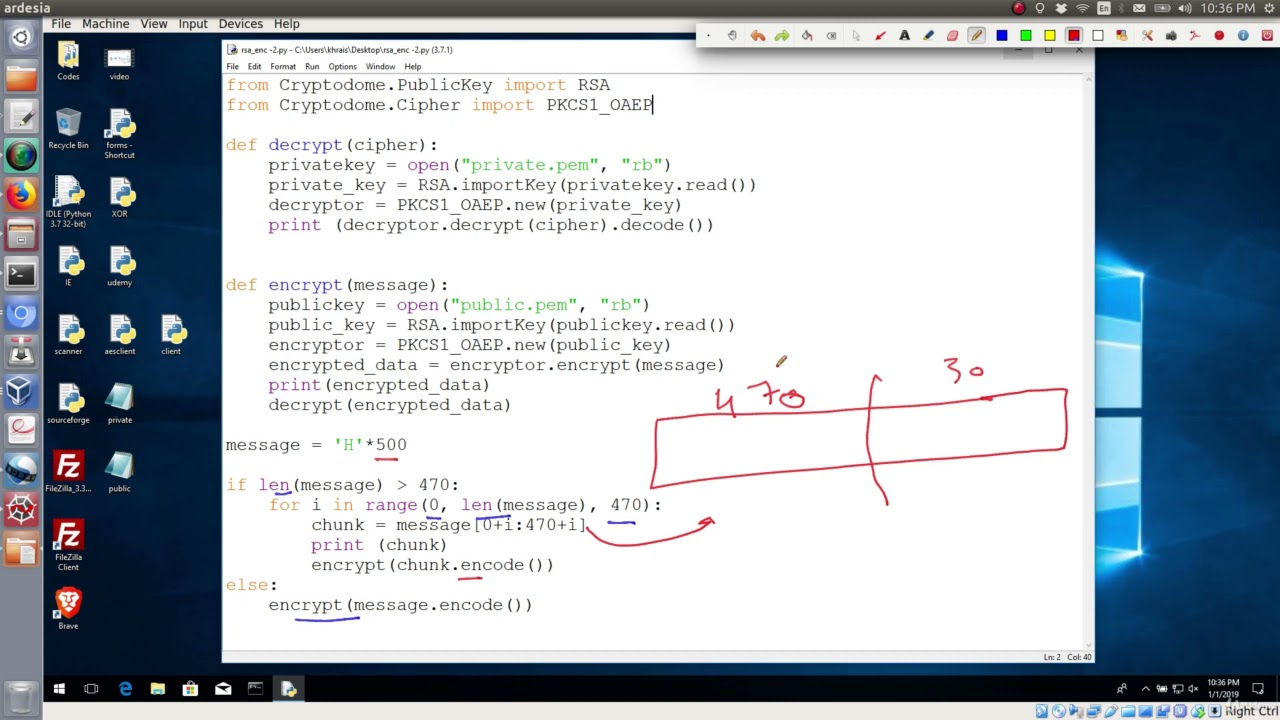The width and height of the screenshot is (1280, 720).
Task: Start recording with the red record button
Action: (x=1219, y=36)
